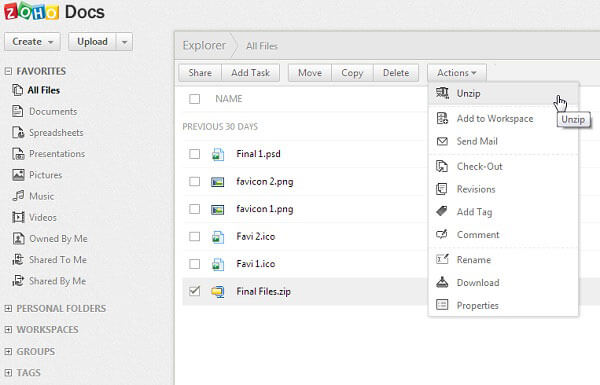Click the Final Files.zip file icon

point(218,292)
